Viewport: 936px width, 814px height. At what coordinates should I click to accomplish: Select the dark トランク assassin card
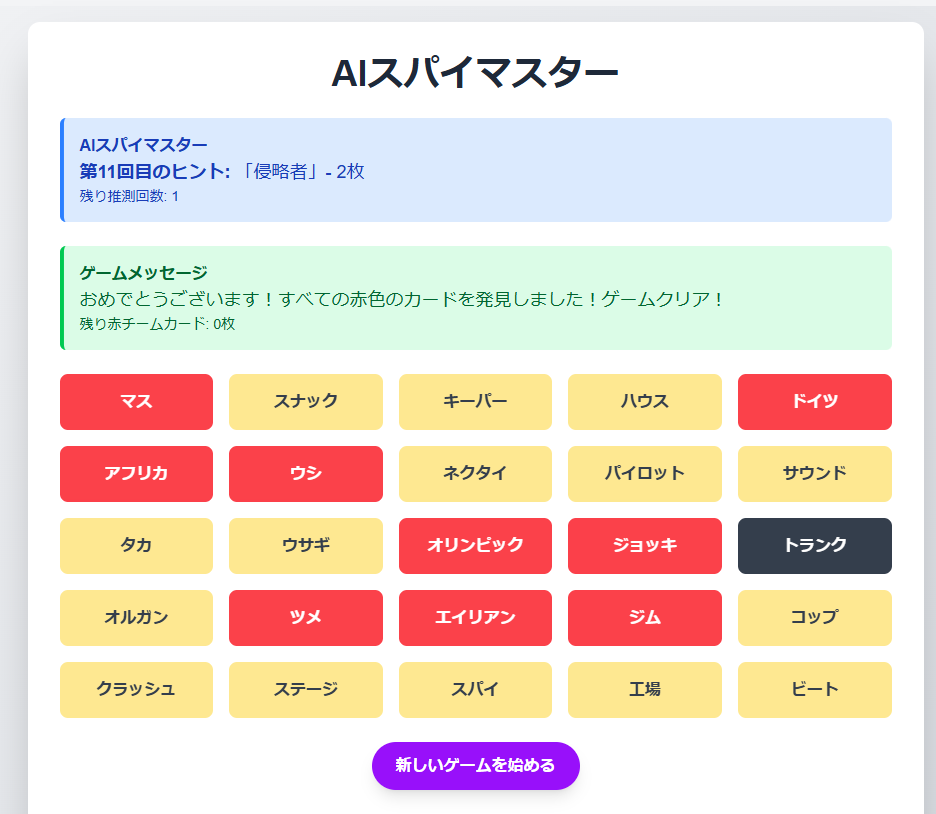(814, 546)
